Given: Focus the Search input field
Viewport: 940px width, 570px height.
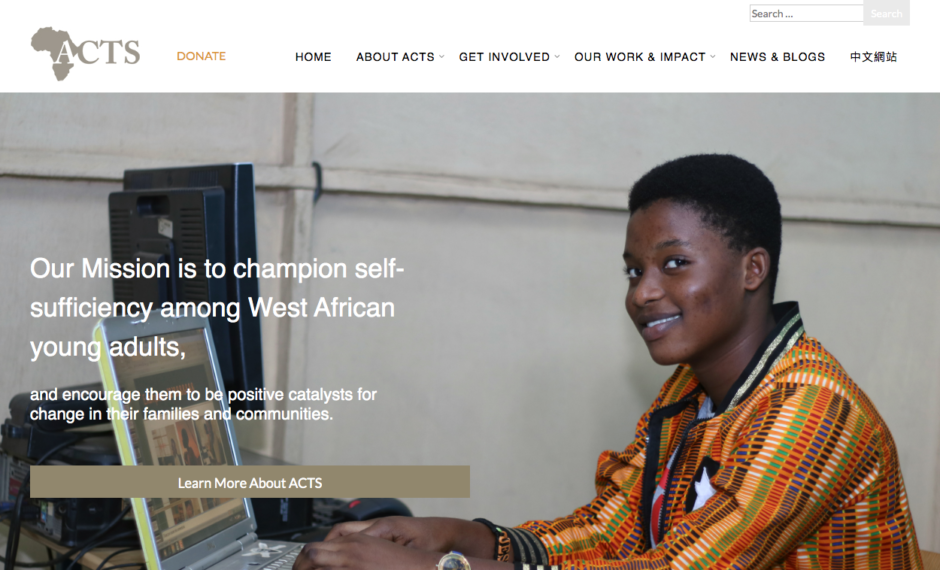Looking at the screenshot, I should click(x=806, y=13).
